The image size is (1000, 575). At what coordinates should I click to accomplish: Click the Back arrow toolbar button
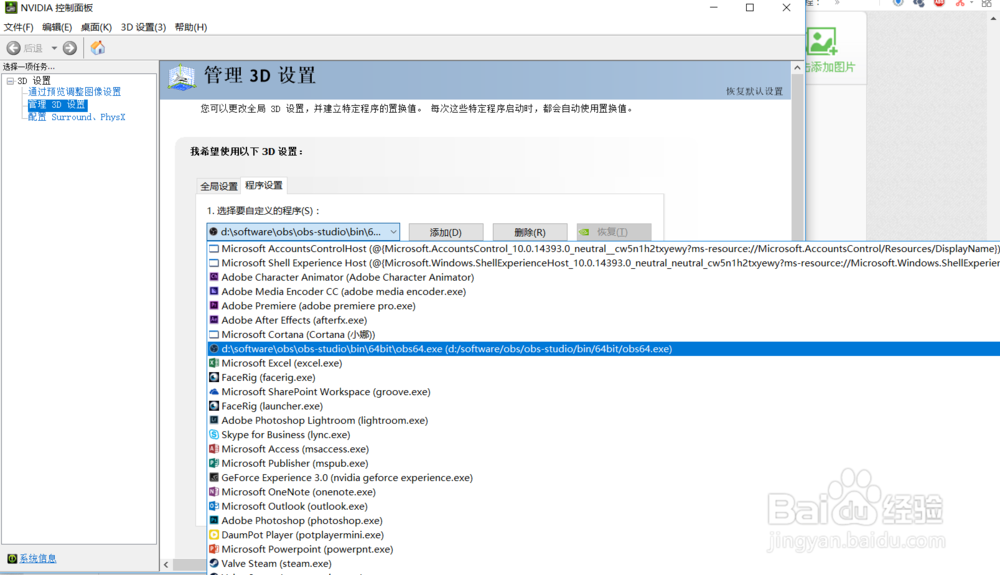point(13,48)
